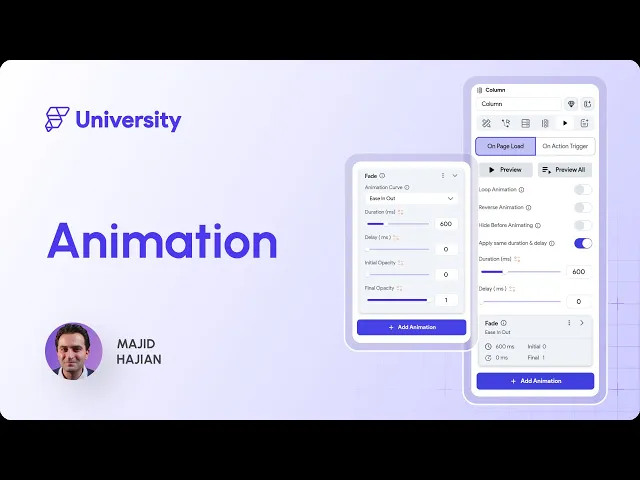The width and height of the screenshot is (640, 480).
Task: Adjust Duration slider in expanded Fade card
Action: click(x=398, y=224)
